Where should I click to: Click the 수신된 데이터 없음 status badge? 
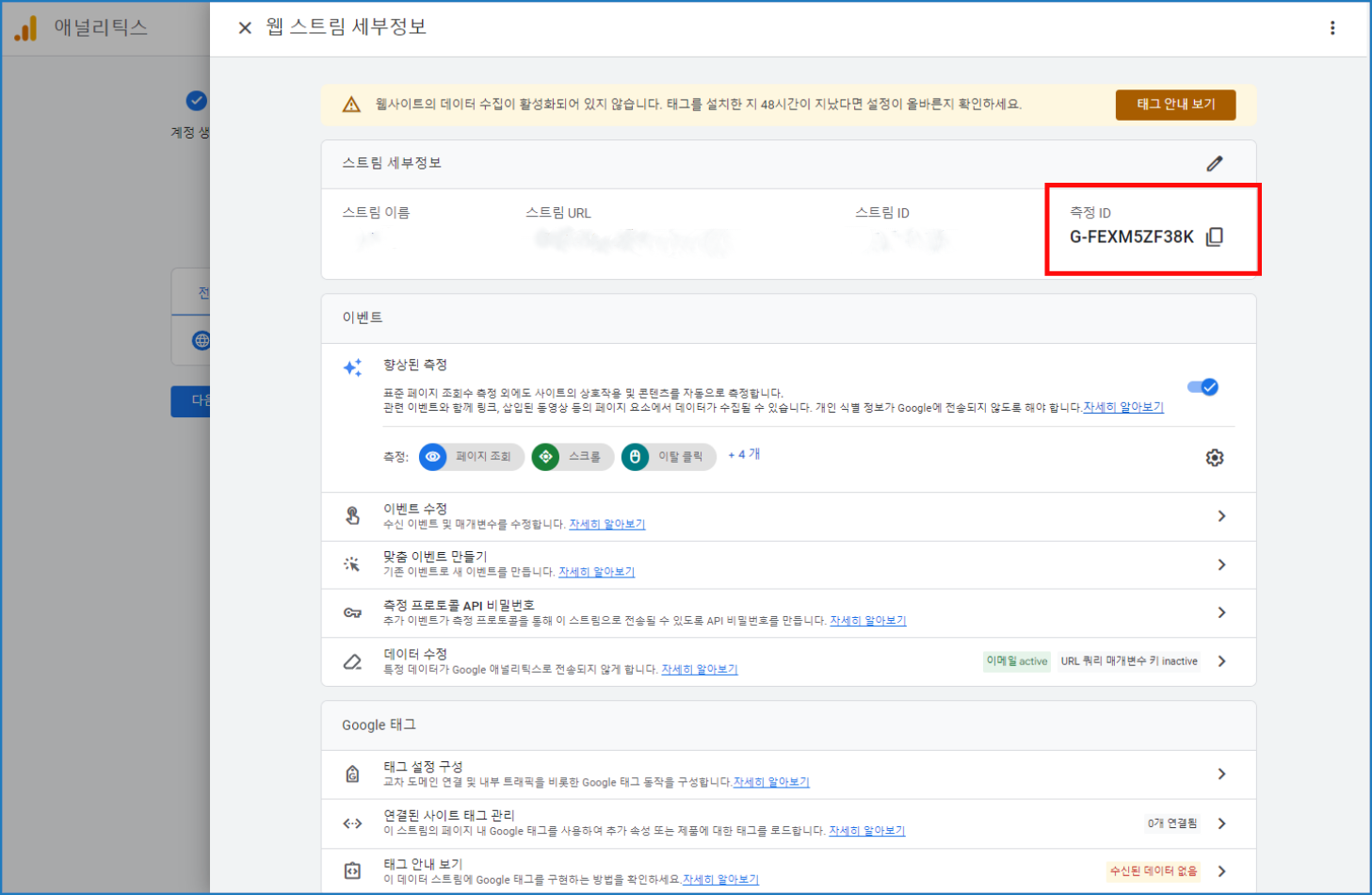pyautogui.click(x=1154, y=871)
